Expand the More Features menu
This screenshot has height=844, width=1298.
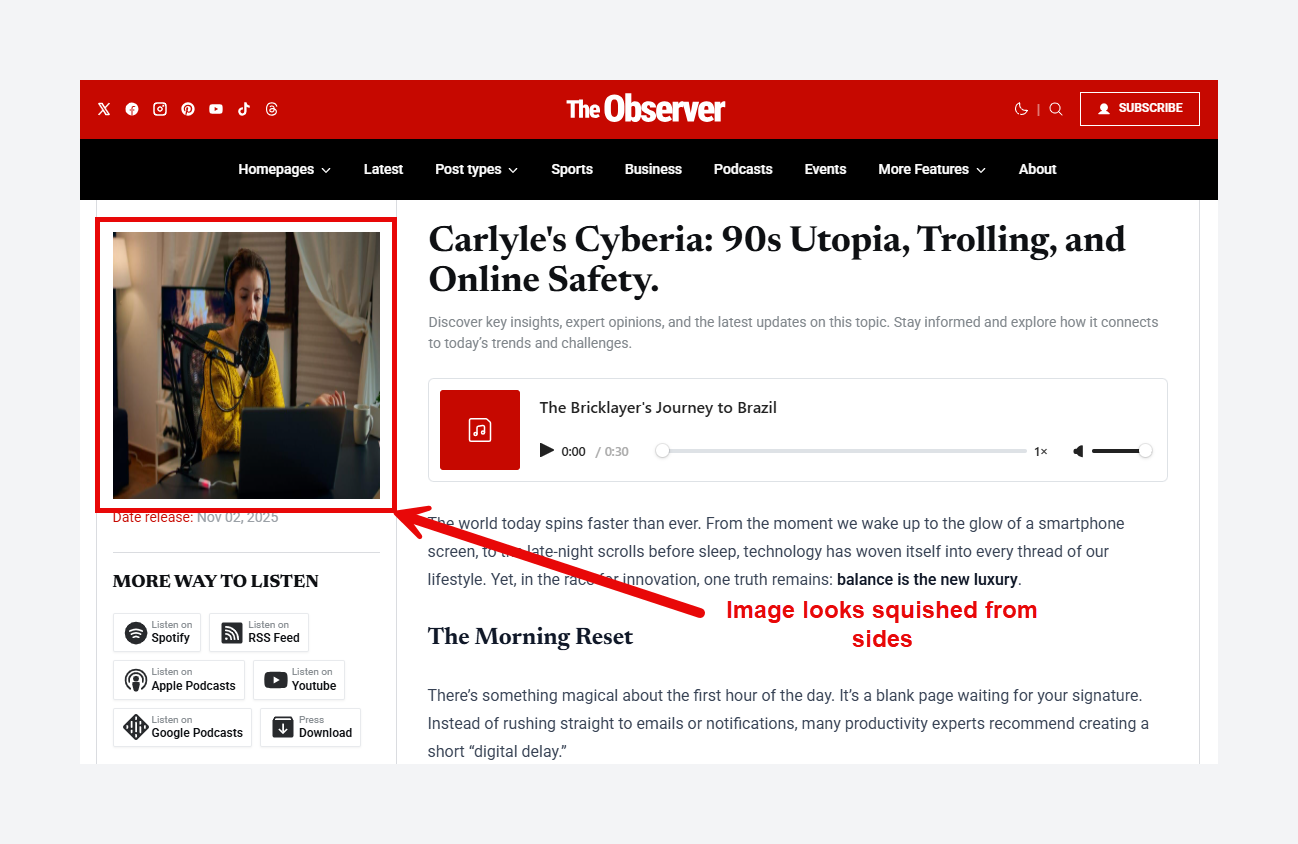[x=931, y=170]
